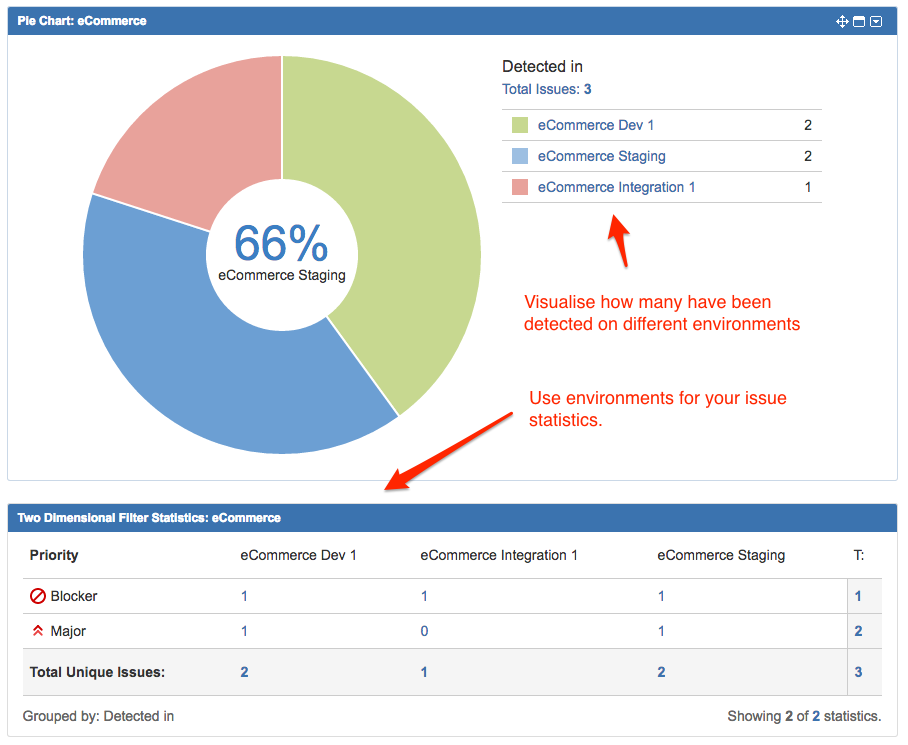Maximize the Pie Chart gadget
This screenshot has width=908, height=745.
(859, 21)
